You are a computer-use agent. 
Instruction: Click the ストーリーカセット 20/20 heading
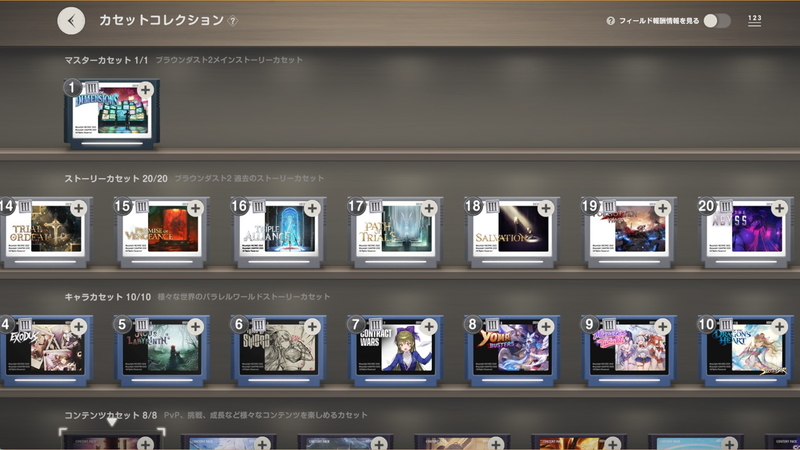click(x=116, y=179)
